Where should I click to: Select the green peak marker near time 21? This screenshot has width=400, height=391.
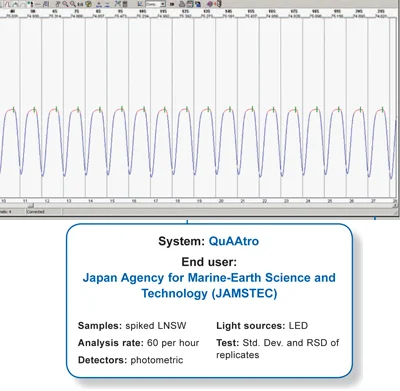coord(252,109)
